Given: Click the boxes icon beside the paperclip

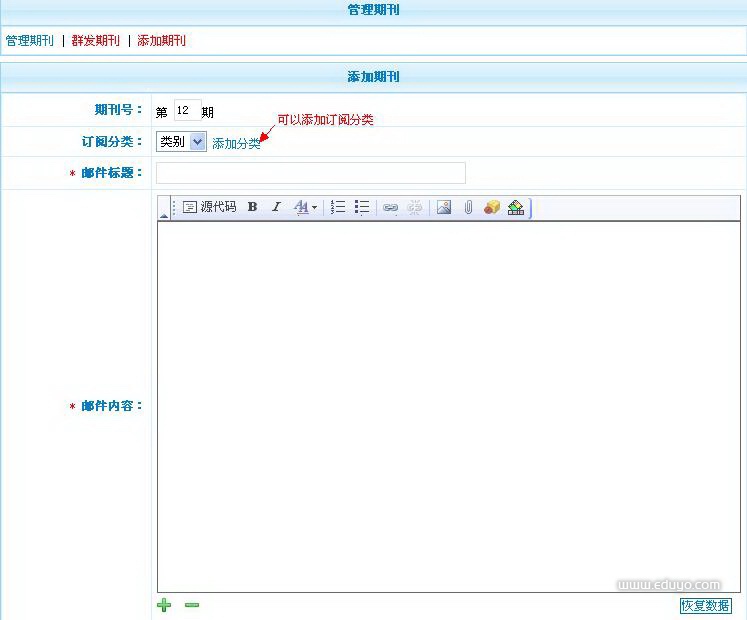Looking at the screenshot, I should pyautogui.click(x=492, y=207).
